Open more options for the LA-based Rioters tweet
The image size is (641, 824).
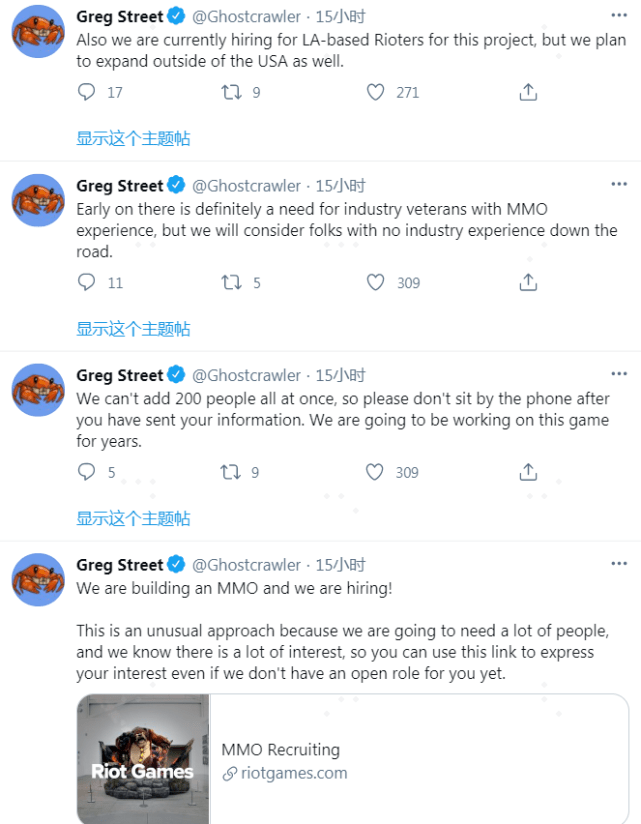pos(619,16)
